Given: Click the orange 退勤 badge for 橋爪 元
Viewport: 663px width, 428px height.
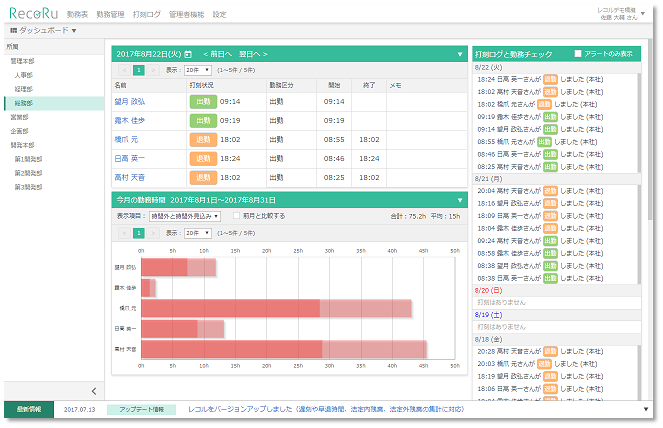Looking at the screenshot, I should pyautogui.click(x=202, y=139).
